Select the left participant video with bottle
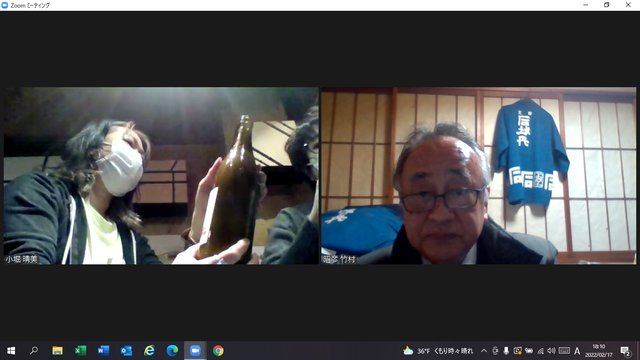The image size is (640, 360). tap(161, 176)
